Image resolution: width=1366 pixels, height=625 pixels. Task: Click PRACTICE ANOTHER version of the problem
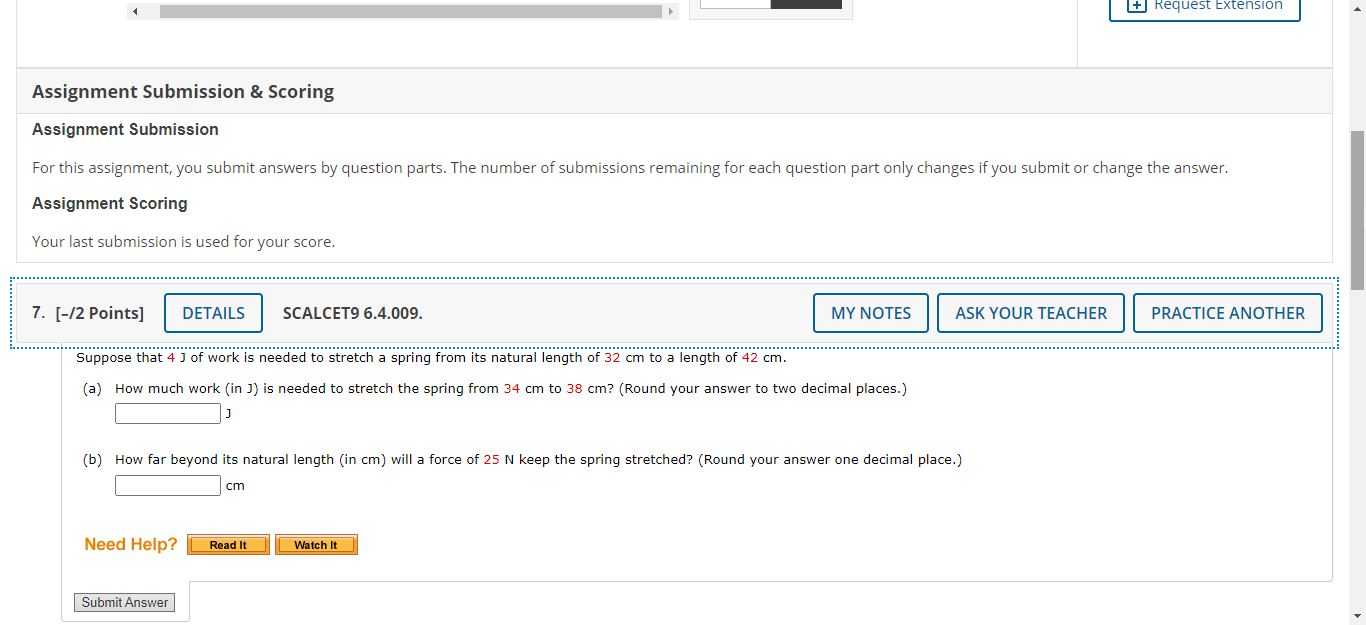(x=1227, y=312)
